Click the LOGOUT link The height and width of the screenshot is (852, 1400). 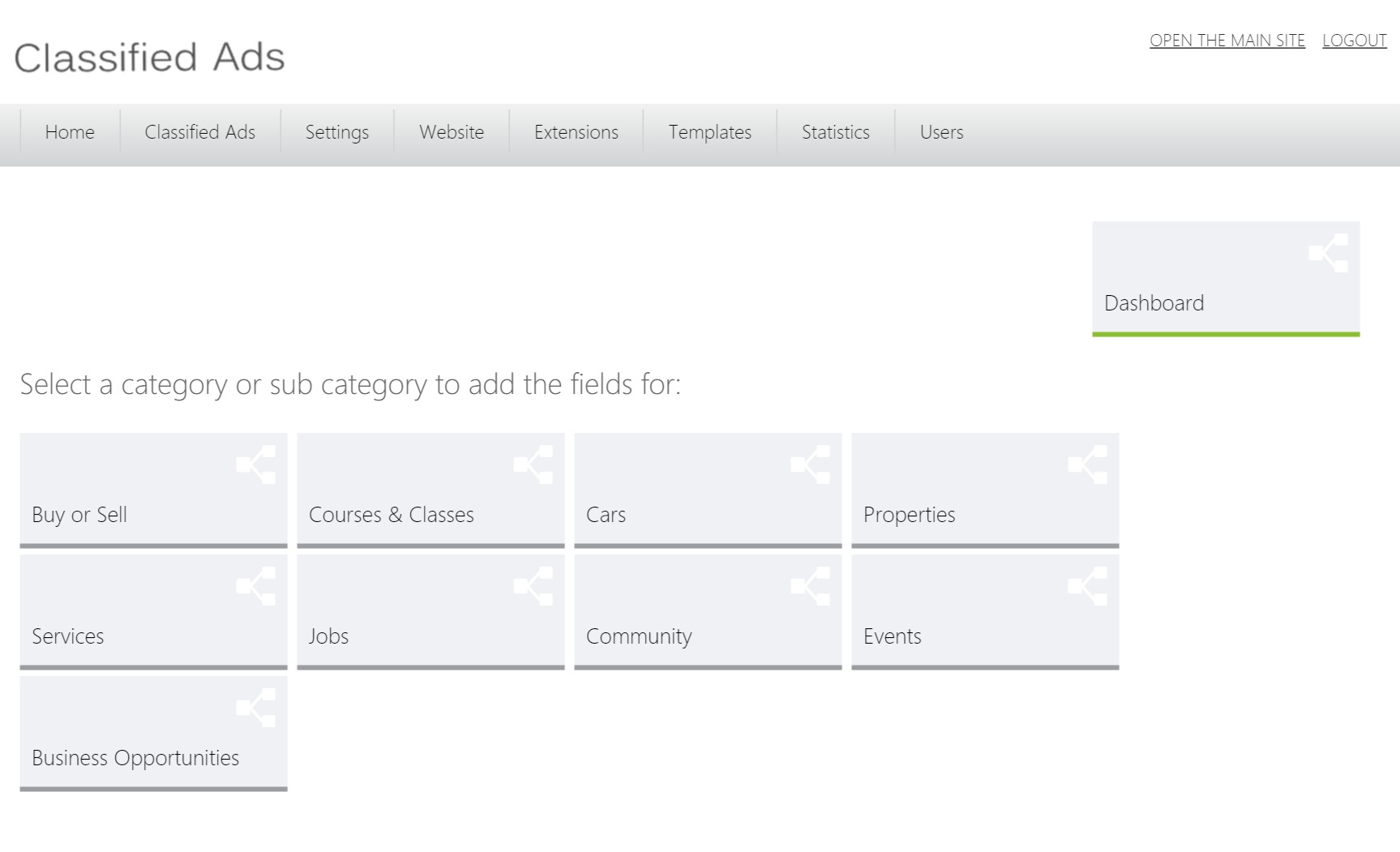pyautogui.click(x=1354, y=40)
